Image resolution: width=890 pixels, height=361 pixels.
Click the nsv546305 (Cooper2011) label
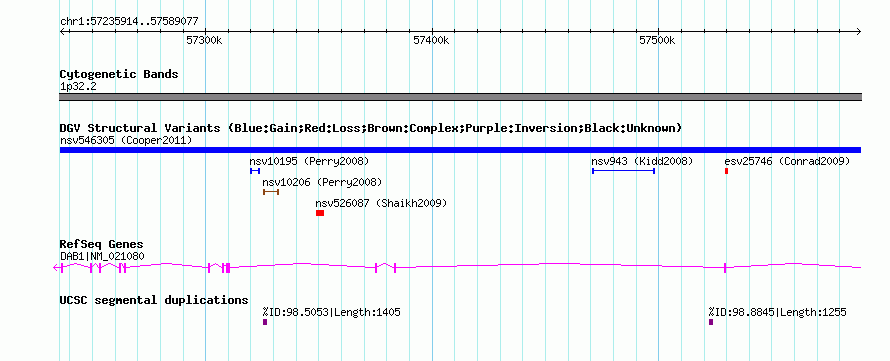tap(126, 140)
